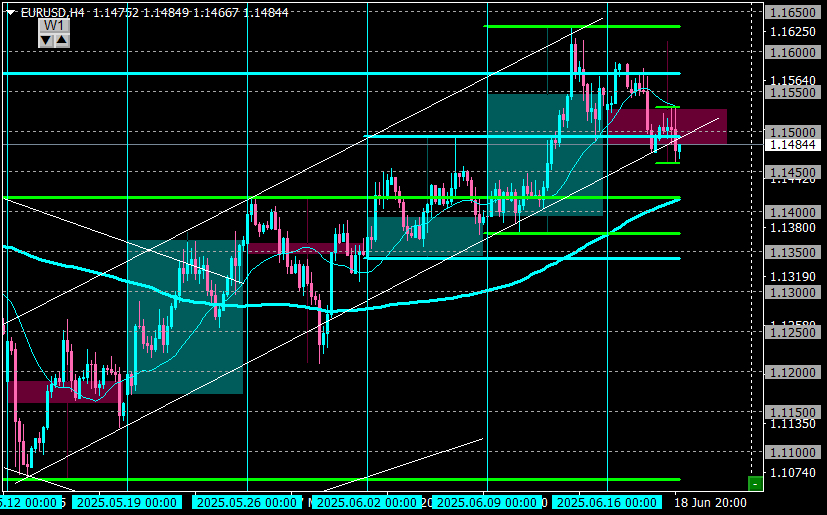
Task: Click the 1.11000 price level label
Action: 793,452
